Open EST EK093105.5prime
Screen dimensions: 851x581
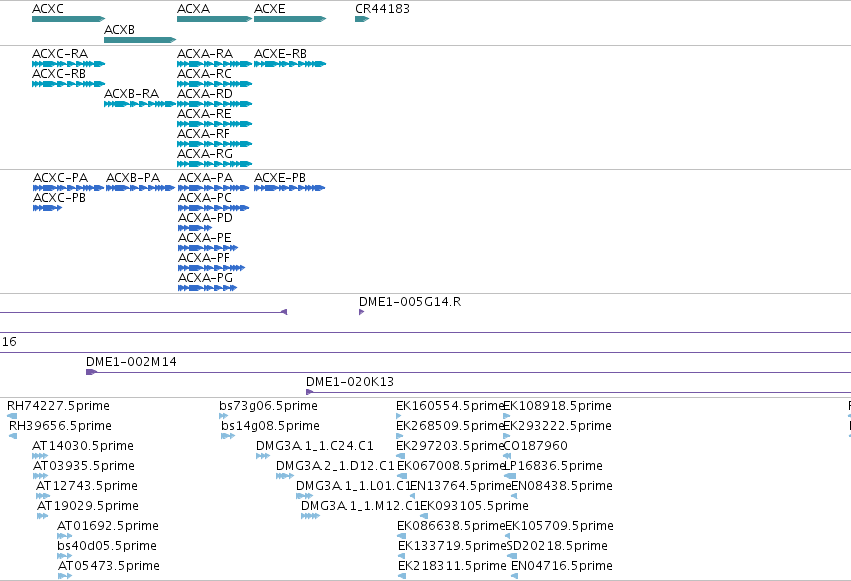pos(424,516)
